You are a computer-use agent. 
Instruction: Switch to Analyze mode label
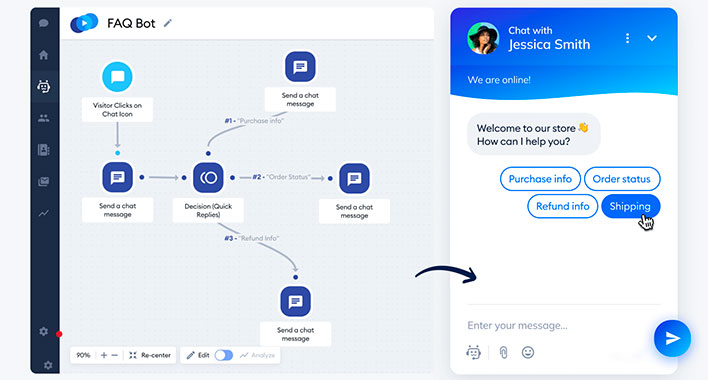click(x=257, y=355)
